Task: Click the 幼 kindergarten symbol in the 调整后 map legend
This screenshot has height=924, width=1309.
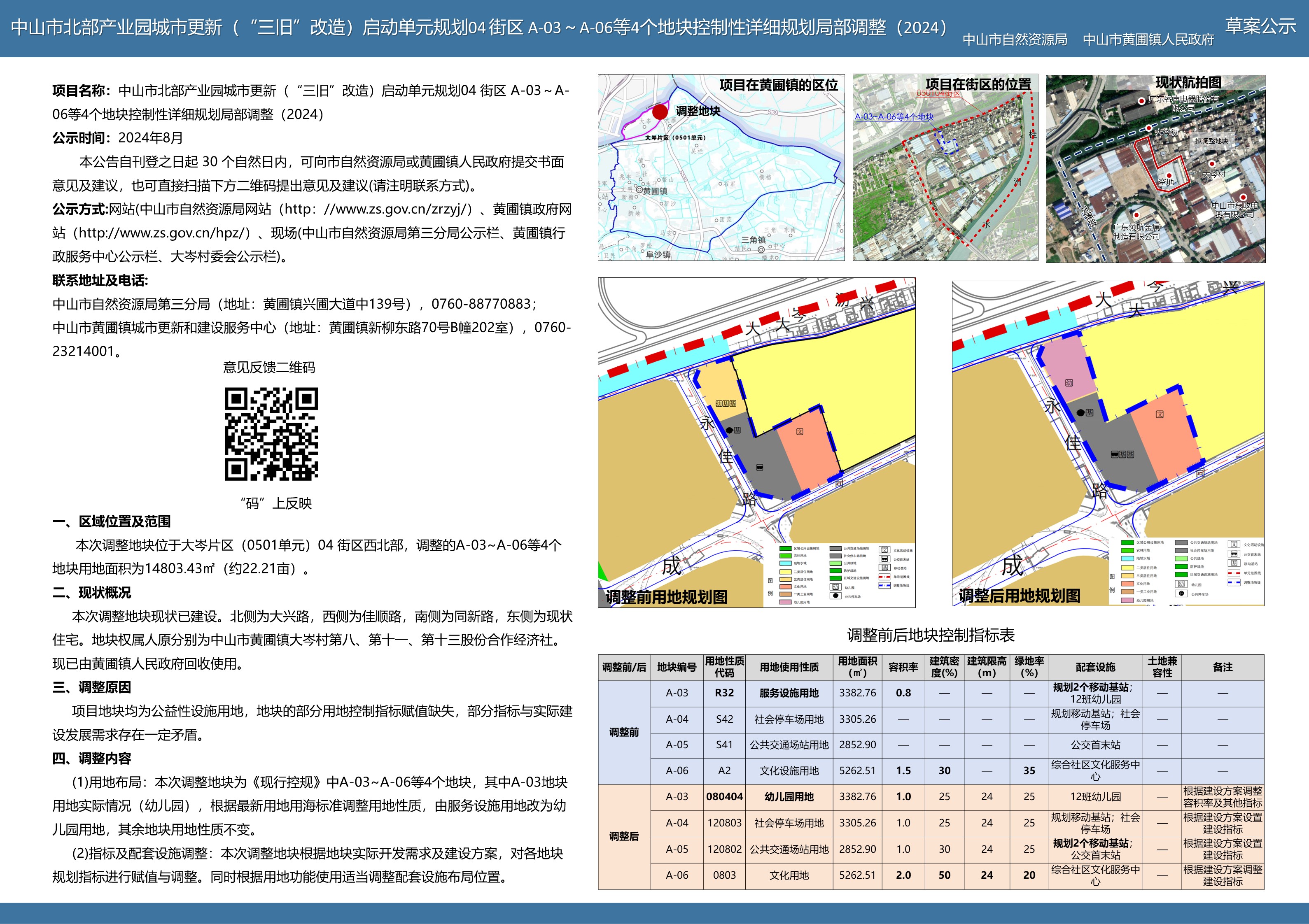Action: point(1181,584)
